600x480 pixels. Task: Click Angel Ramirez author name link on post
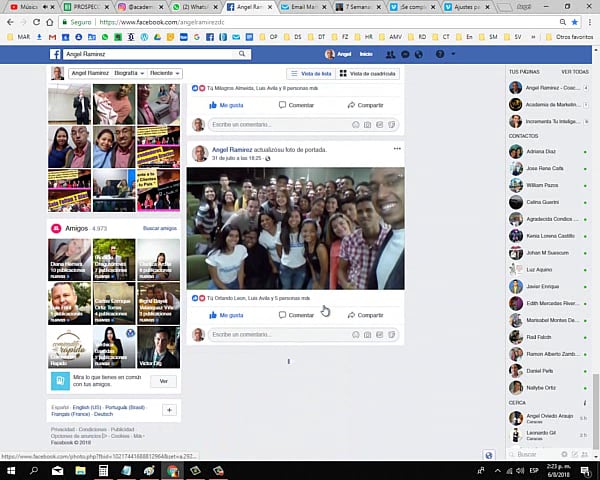[x=232, y=150]
